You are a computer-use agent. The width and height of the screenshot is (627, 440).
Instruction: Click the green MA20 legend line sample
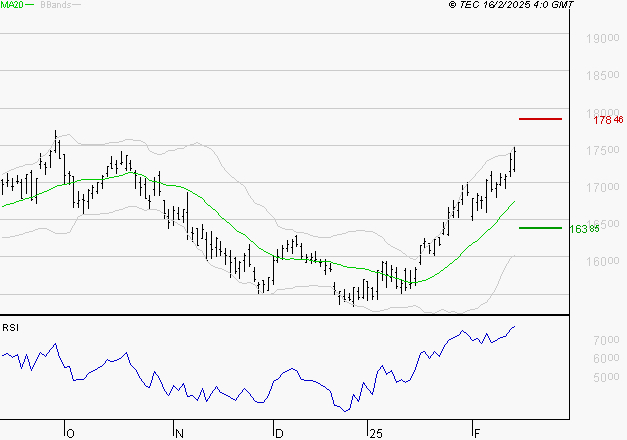(30, 4)
